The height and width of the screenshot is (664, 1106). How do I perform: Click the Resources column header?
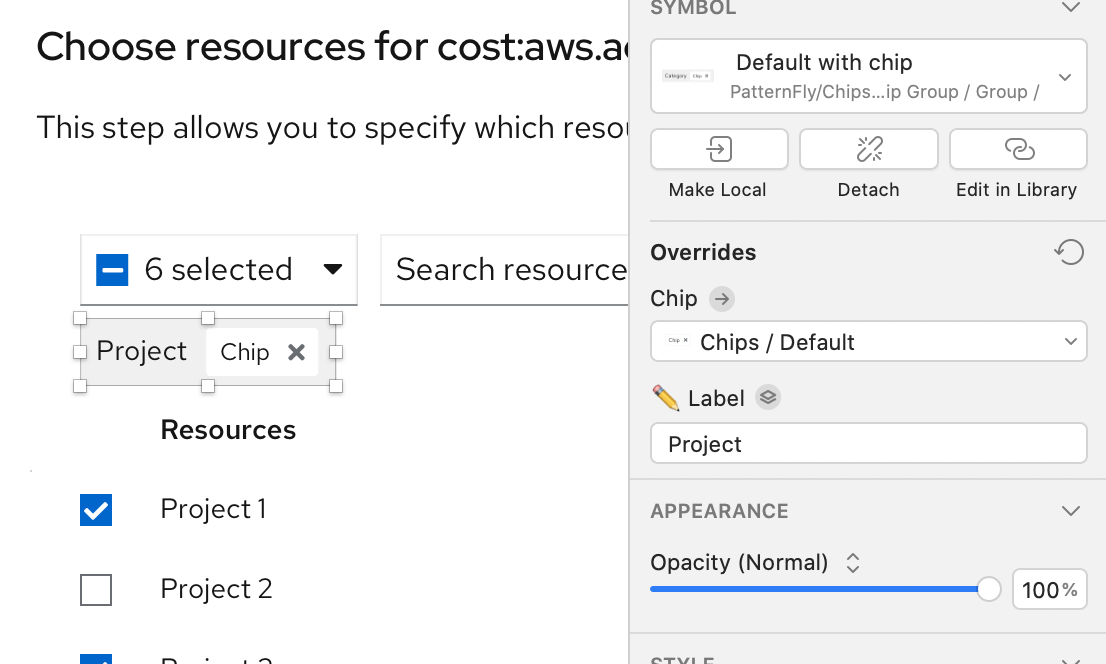click(x=228, y=430)
